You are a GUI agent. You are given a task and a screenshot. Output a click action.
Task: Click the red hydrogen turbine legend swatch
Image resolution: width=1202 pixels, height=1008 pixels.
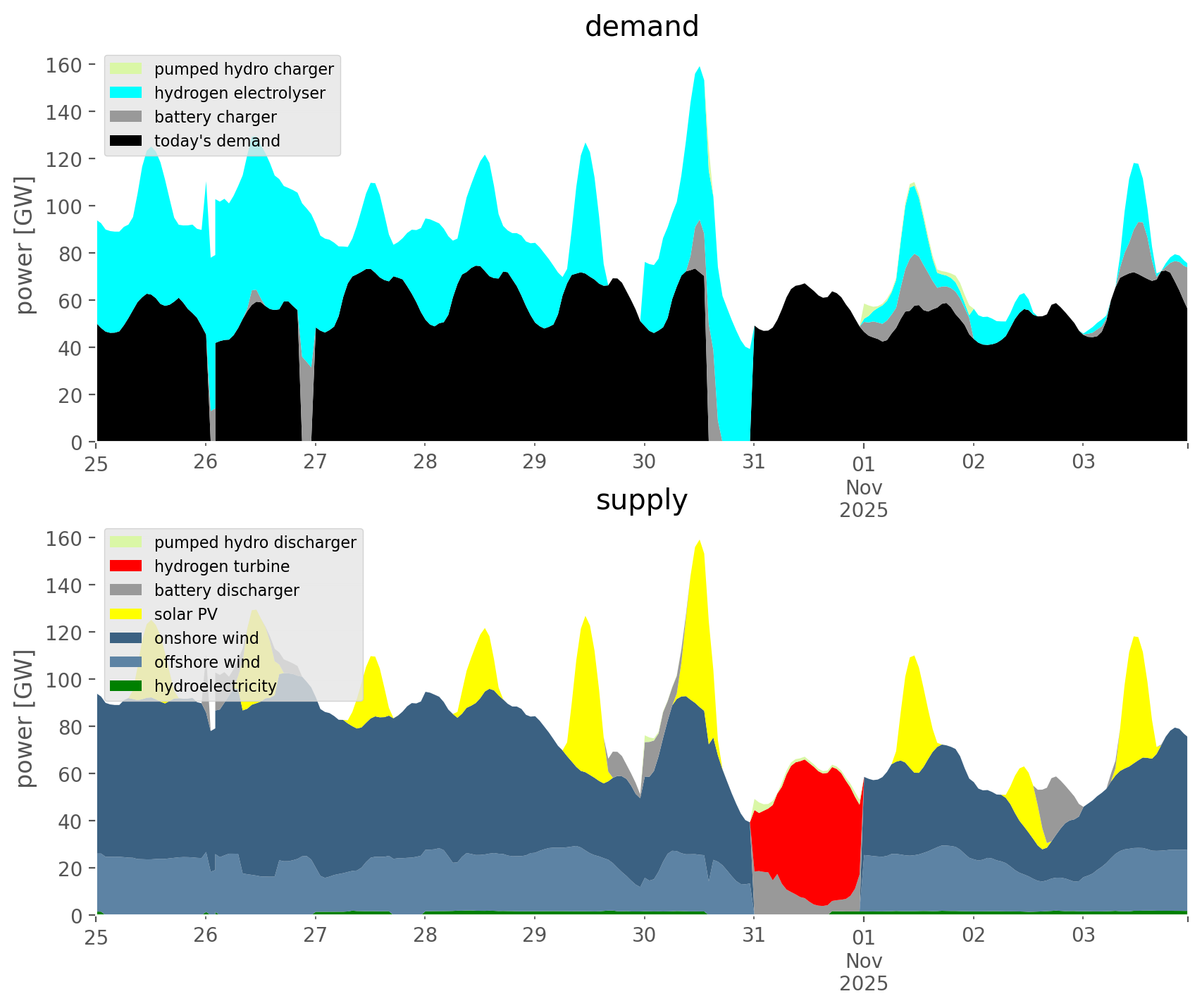coord(125,566)
